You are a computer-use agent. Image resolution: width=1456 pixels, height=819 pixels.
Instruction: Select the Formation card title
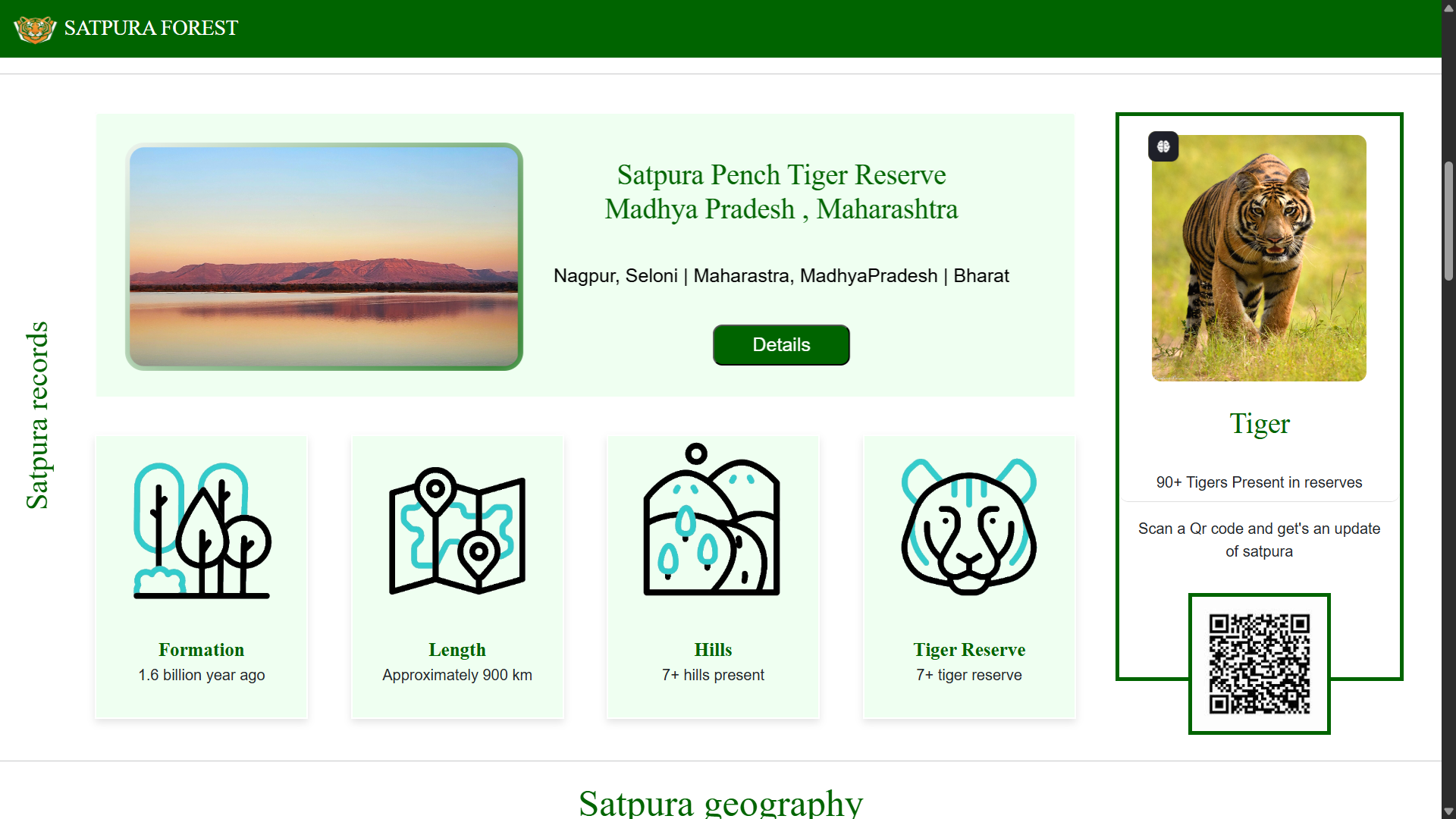[202, 650]
